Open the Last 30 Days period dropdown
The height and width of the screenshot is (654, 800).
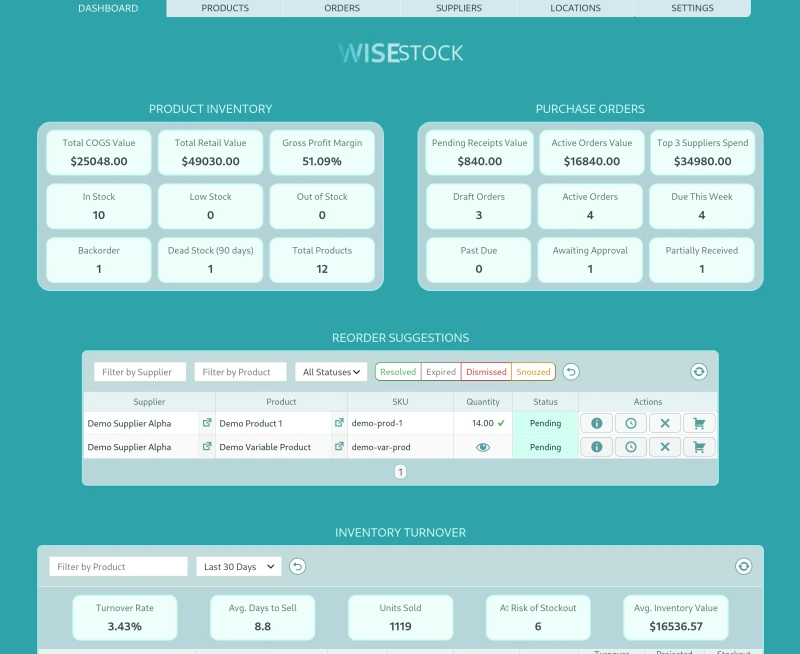(x=239, y=567)
